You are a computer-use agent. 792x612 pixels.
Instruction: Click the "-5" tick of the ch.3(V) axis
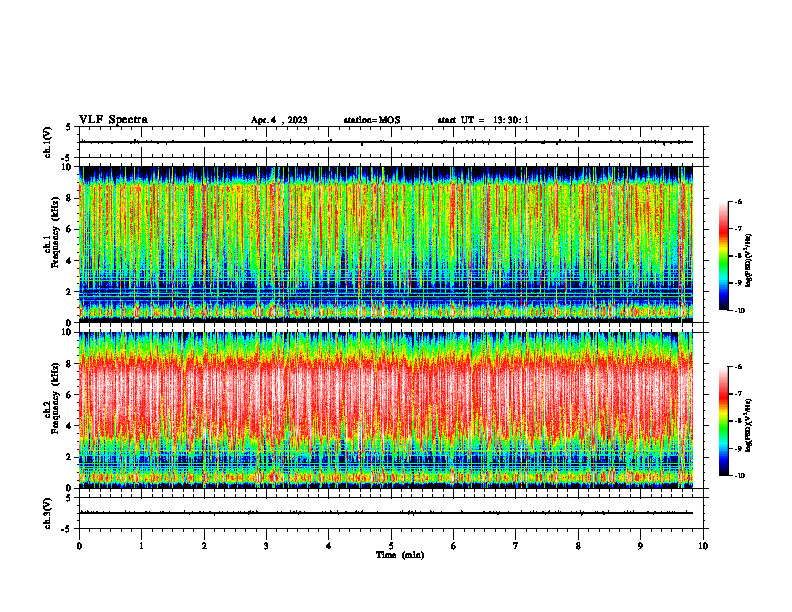coord(68,529)
